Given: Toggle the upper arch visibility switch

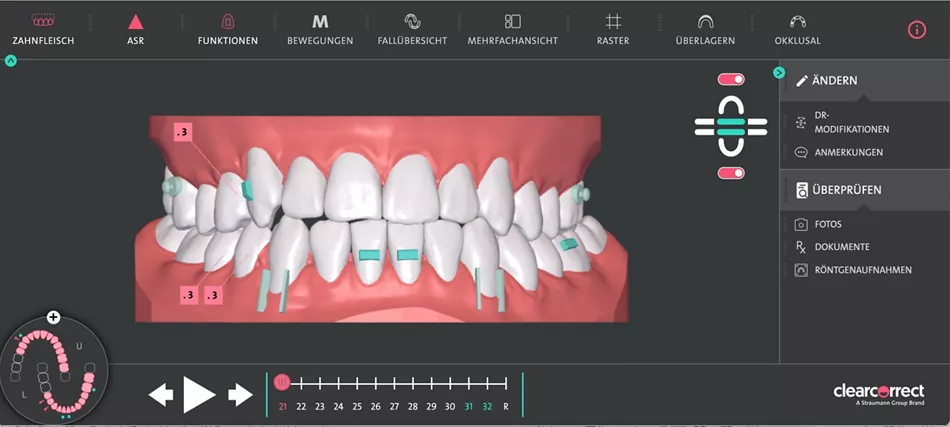Looking at the screenshot, I should pos(731,79).
